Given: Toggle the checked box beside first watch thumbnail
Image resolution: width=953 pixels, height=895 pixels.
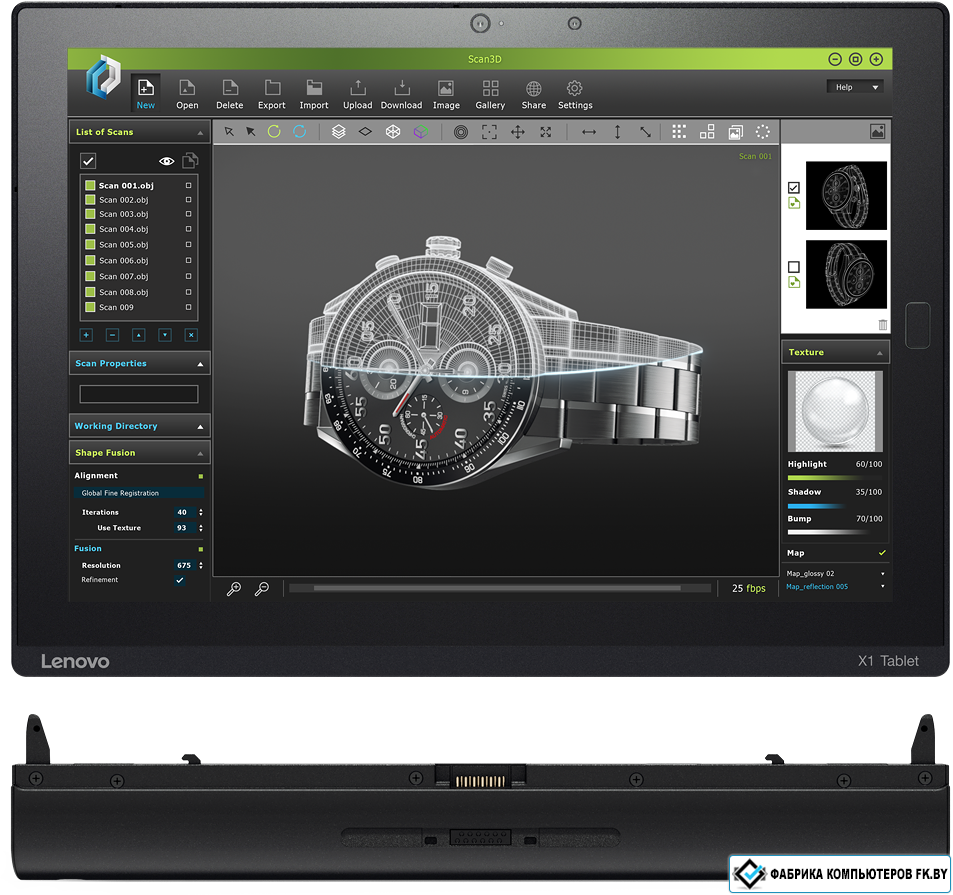Looking at the screenshot, I should pos(794,188).
